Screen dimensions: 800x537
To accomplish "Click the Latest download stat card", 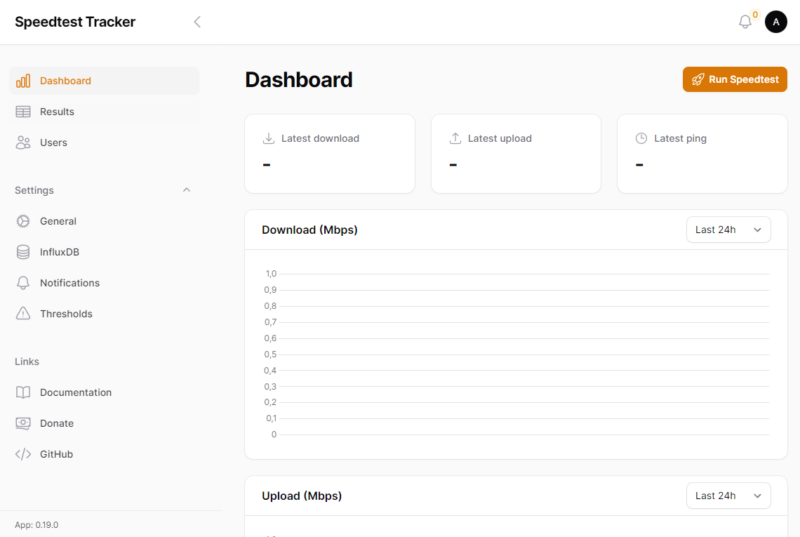I will [329, 153].
